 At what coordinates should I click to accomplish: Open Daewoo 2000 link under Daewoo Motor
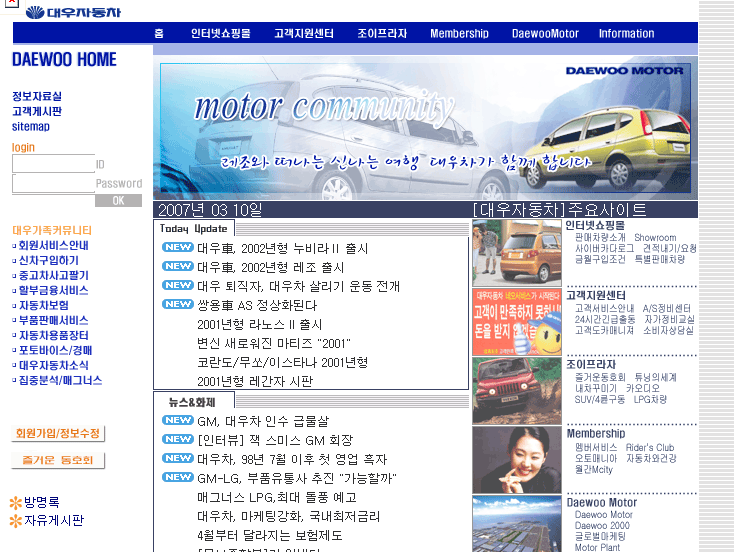602,525
